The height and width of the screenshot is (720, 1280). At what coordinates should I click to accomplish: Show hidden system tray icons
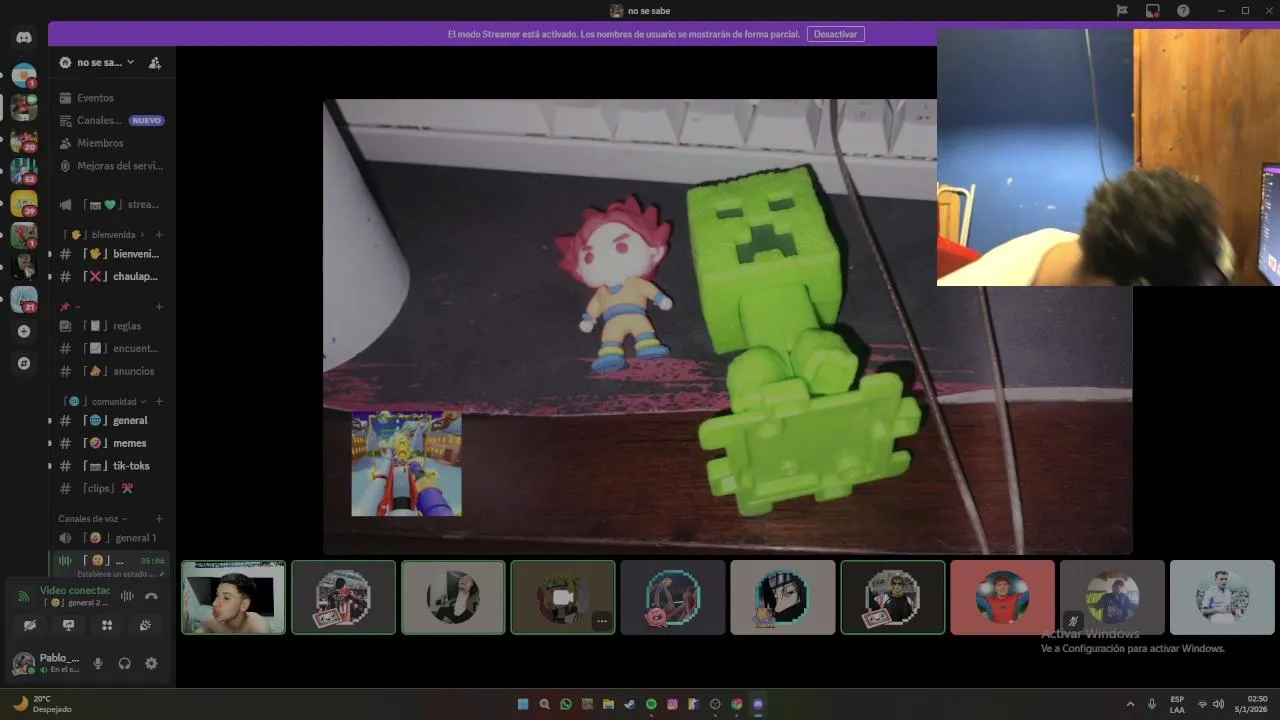pos(1130,704)
